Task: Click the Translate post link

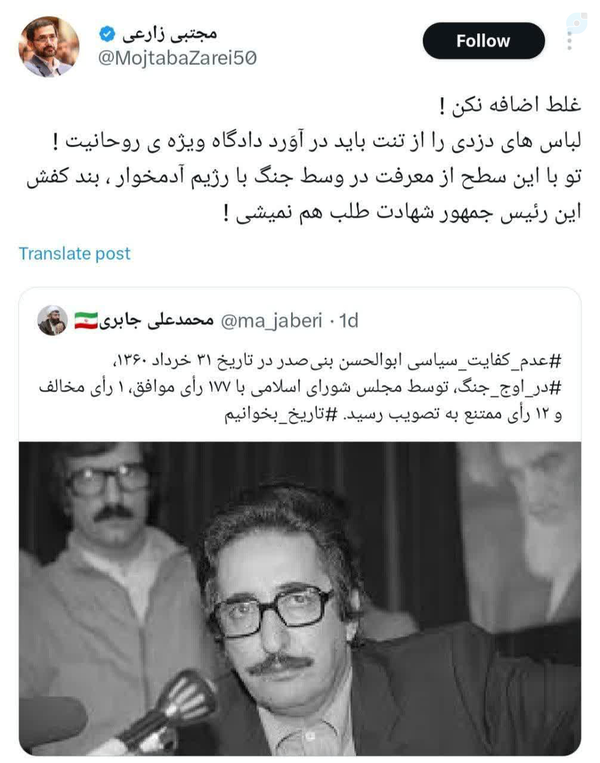Action: [74, 254]
